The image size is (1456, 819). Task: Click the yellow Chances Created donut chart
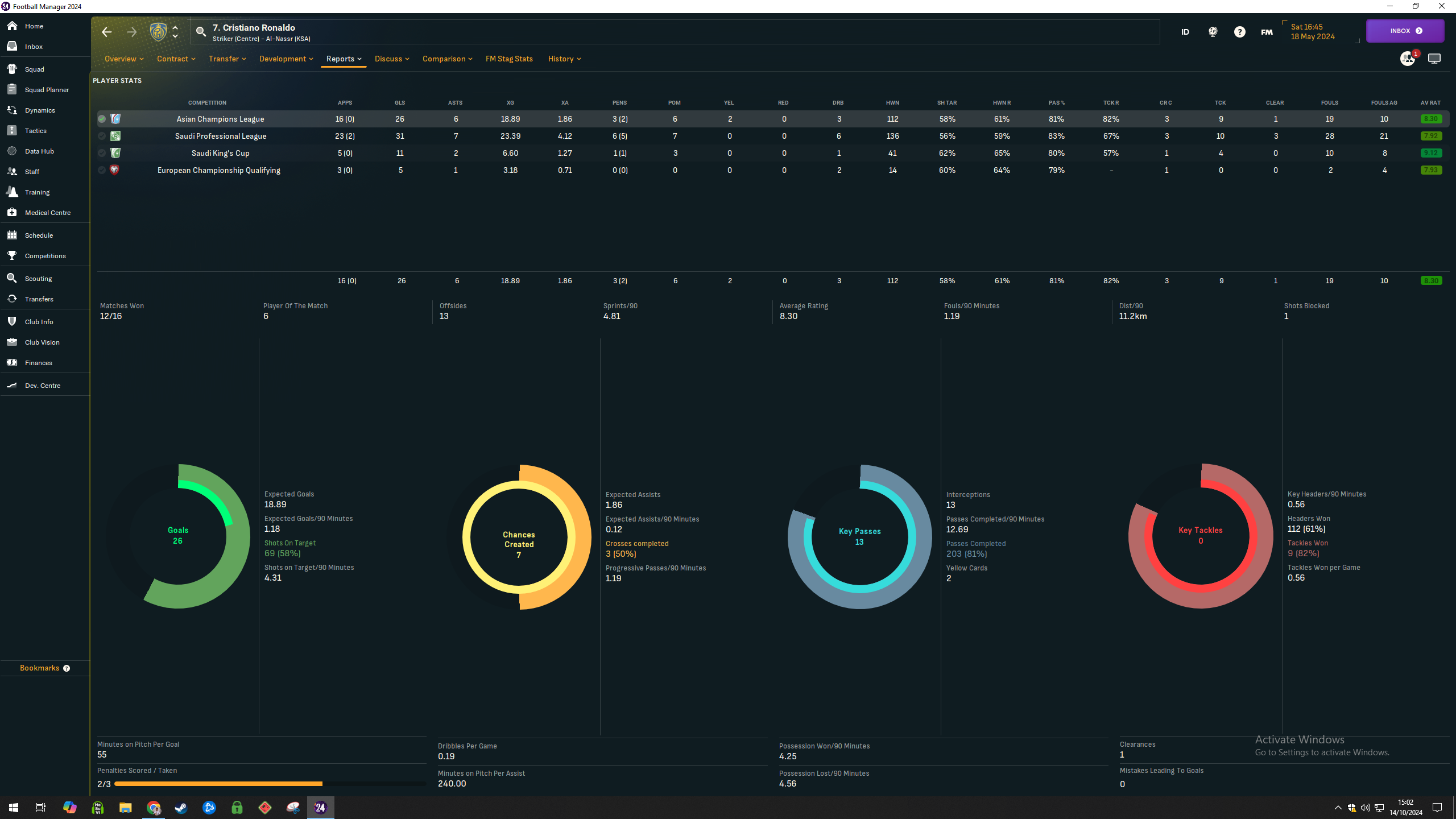pyautogui.click(x=519, y=537)
